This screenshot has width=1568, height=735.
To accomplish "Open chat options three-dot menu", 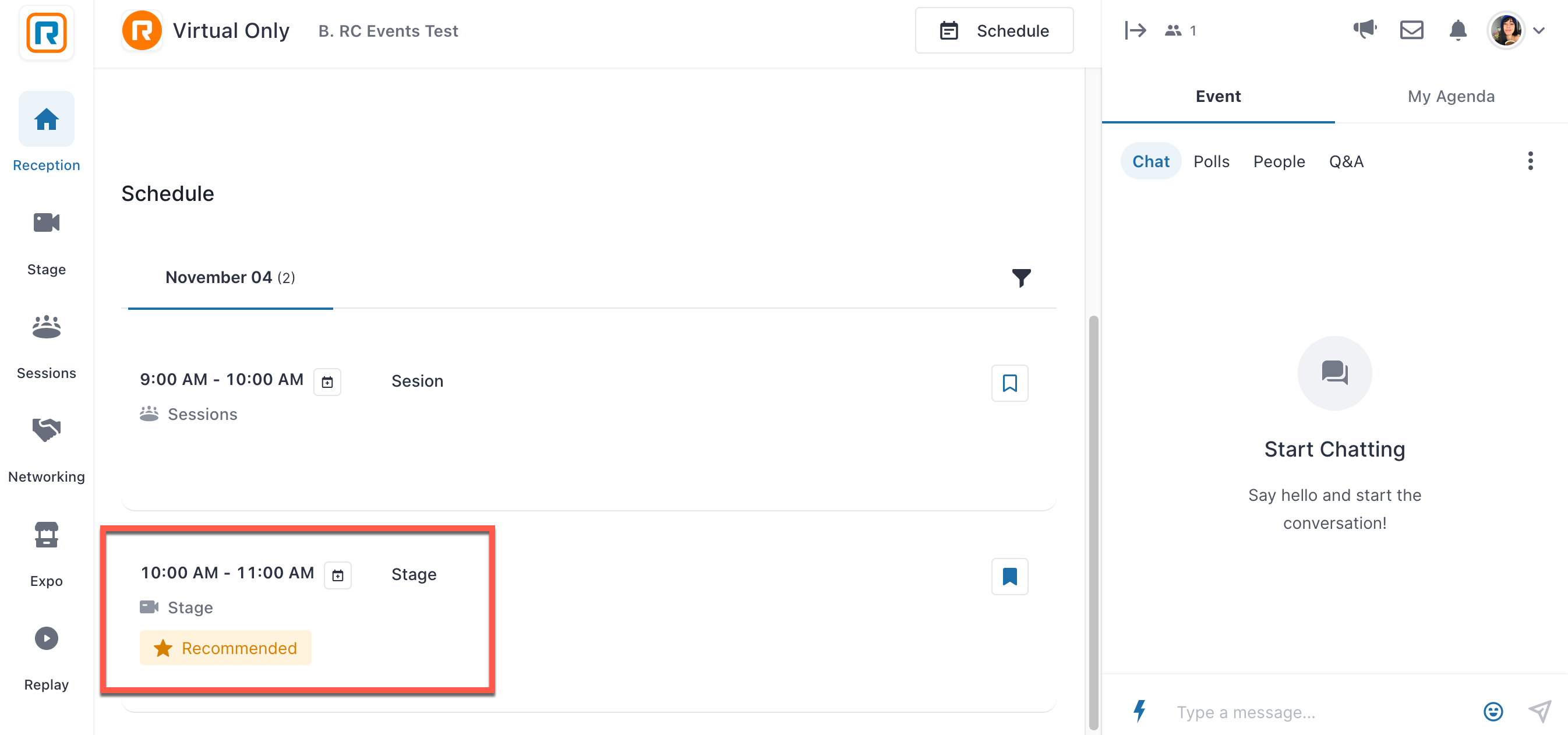I will [1530, 161].
